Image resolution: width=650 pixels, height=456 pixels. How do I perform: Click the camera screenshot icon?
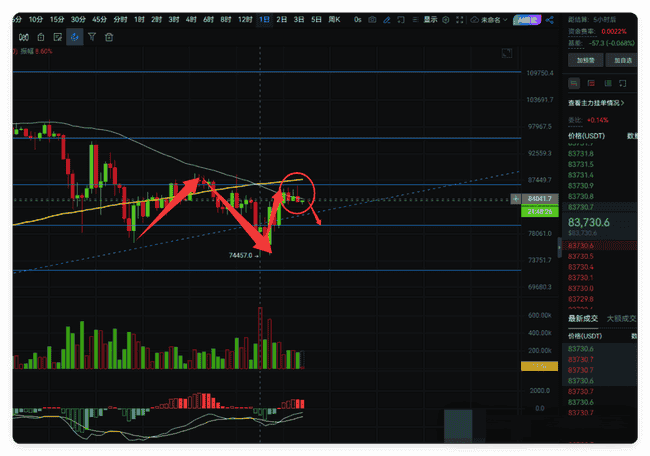click(373, 19)
